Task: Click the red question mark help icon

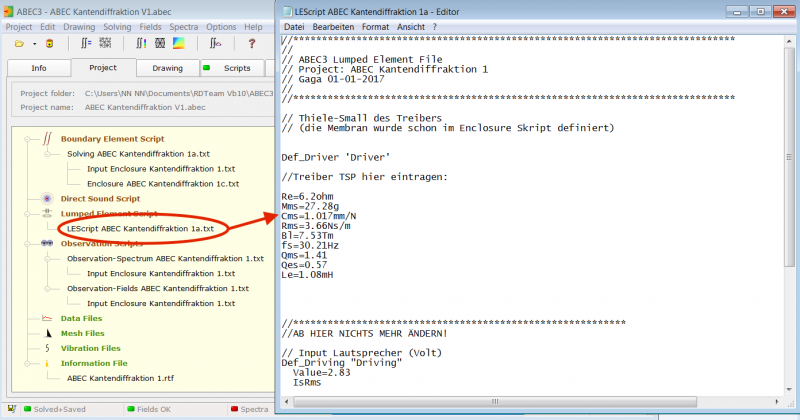Action: [x=251, y=44]
